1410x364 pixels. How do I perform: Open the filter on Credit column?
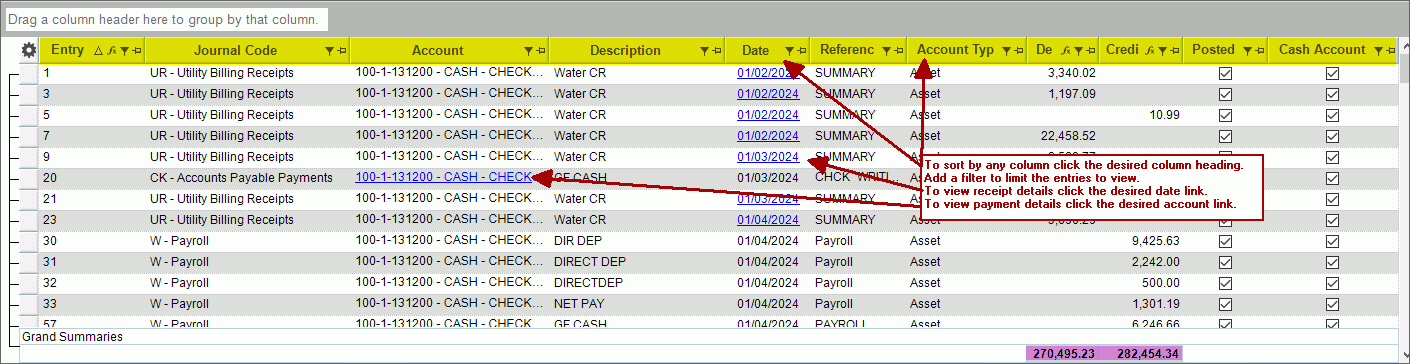(1163, 51)
